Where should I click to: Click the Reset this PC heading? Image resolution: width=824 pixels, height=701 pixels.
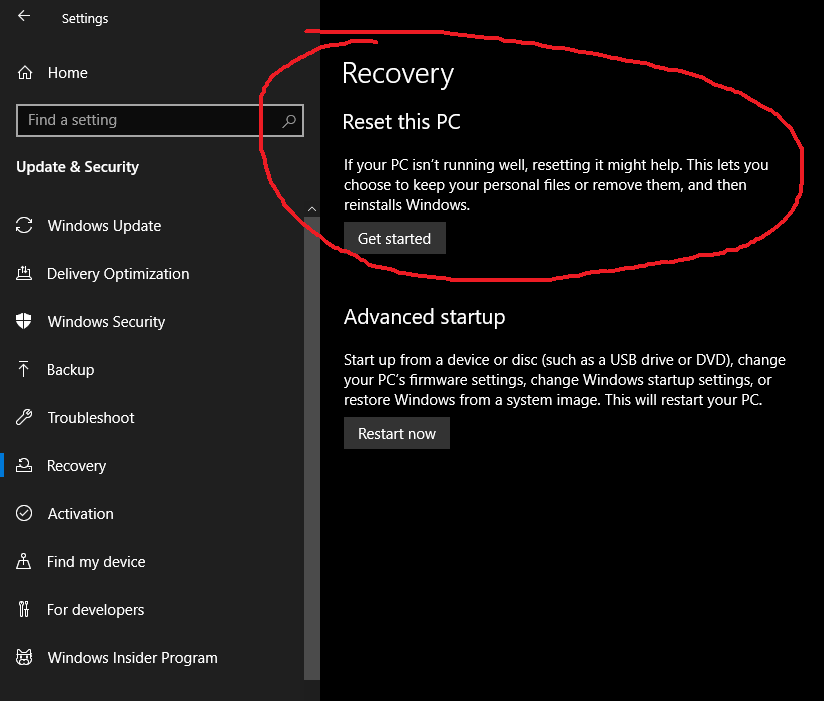pyautogui.click(x=401, y=122)
